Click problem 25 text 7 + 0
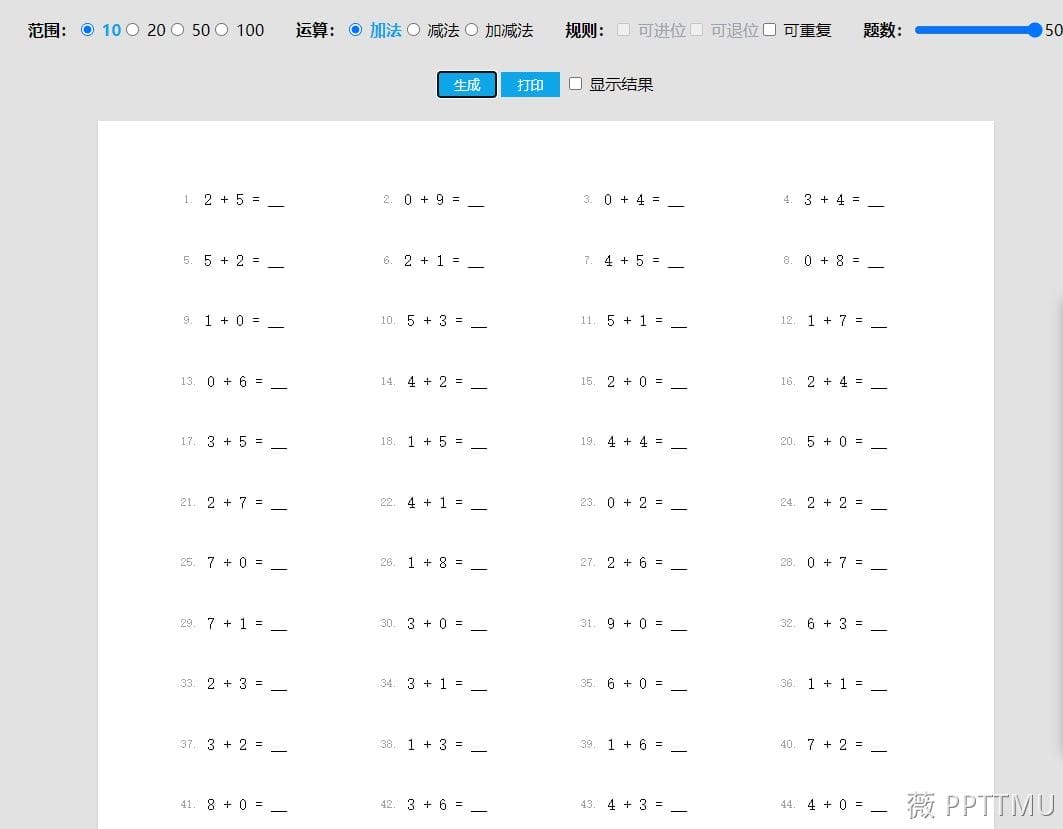This screenshot has height=829, width=1063. (x=226, y=563)
